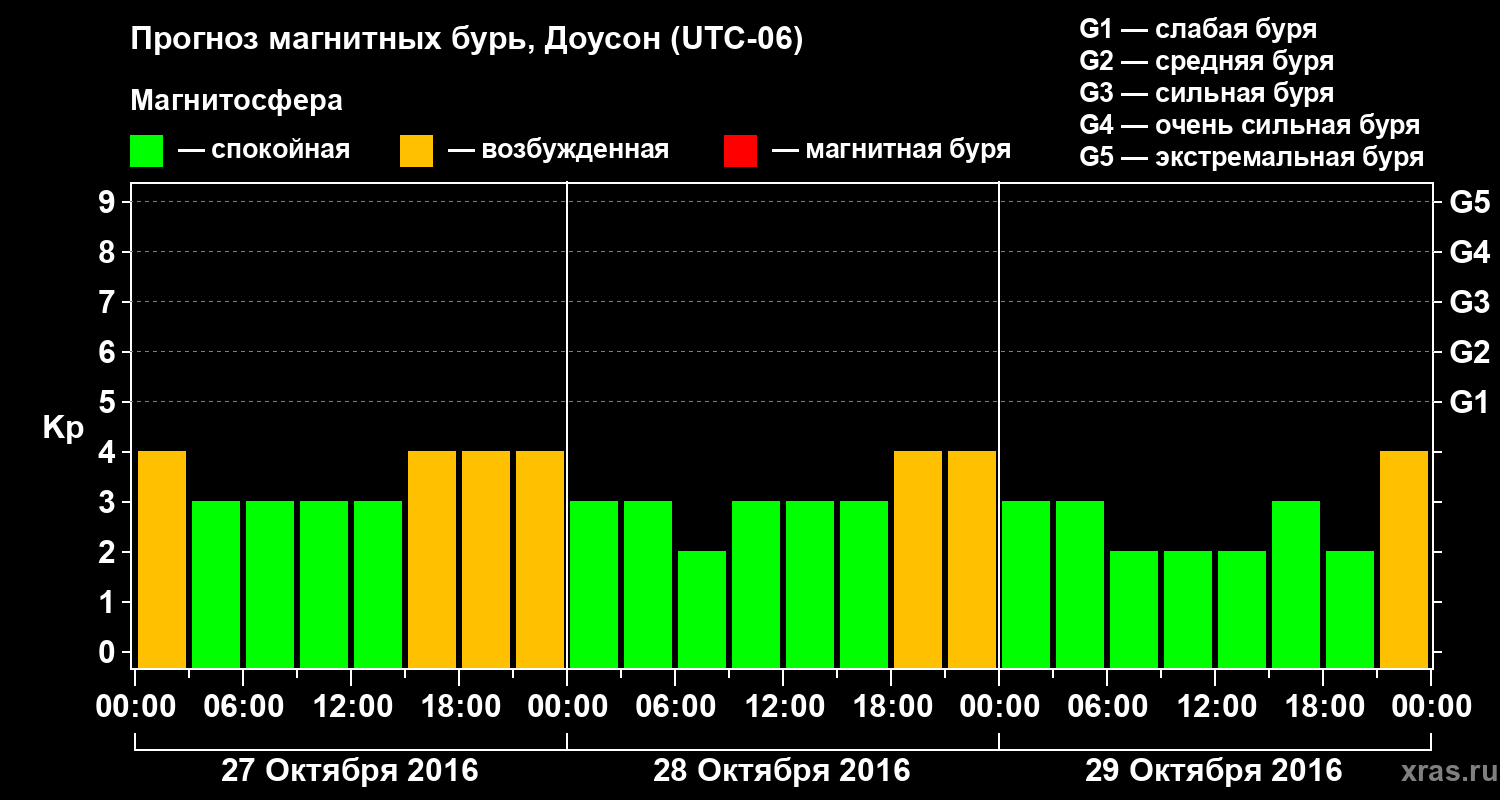Viewport: 1500px width, 800px height.
Task: Click the Kp 2 bar for 28 Октября 06:00–09:00
Action: coord(702,609)
